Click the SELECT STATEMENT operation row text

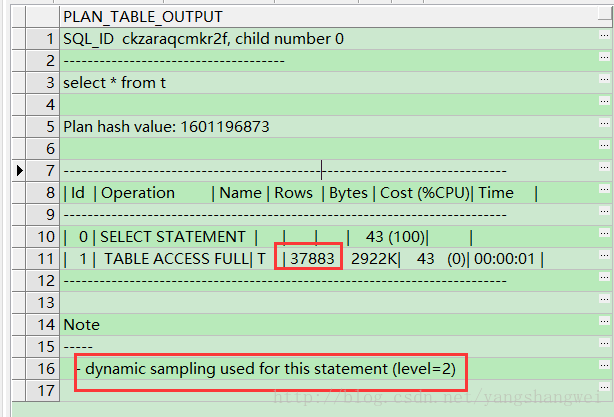tap(172, 237)
